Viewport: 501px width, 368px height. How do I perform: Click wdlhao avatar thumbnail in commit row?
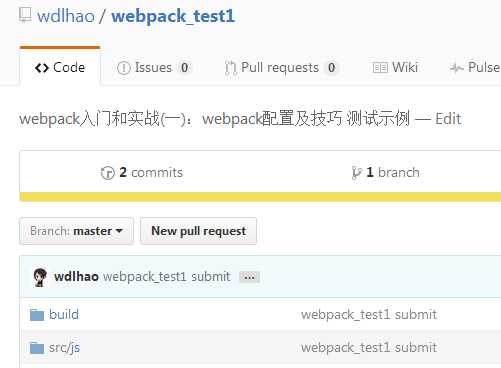click(x=40, y=277)
